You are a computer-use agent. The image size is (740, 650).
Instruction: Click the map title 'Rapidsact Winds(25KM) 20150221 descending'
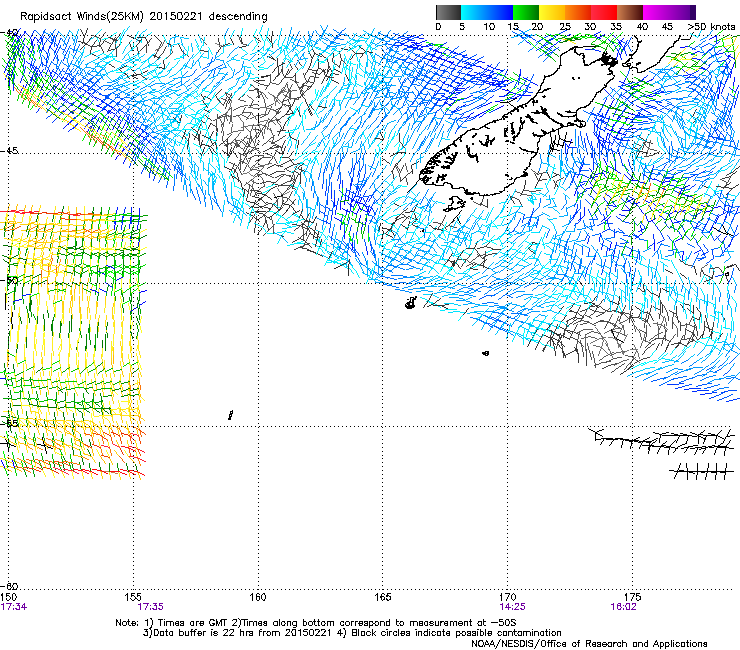tap(143, 17)
